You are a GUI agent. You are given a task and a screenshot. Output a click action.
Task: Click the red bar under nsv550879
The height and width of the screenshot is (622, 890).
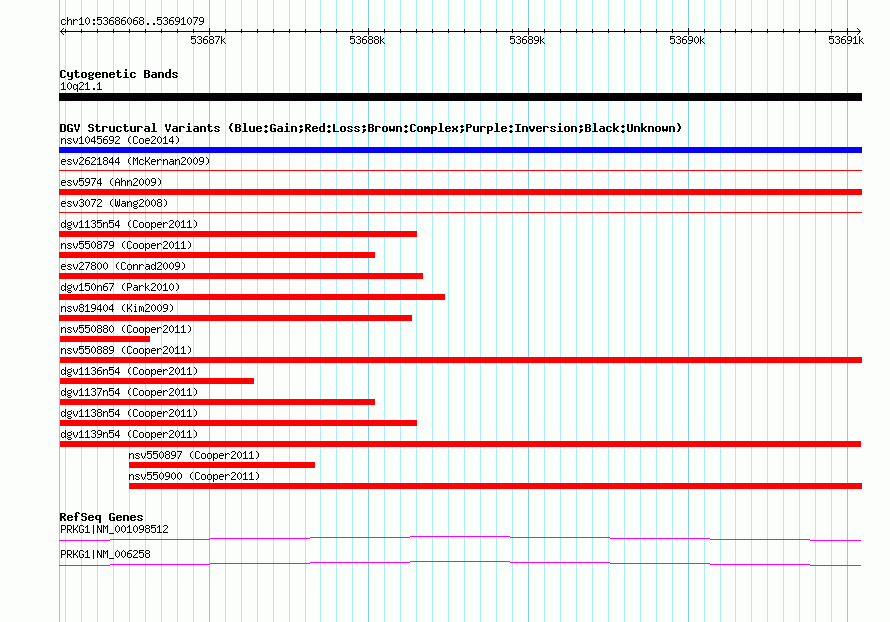click(x=217, y=255)
